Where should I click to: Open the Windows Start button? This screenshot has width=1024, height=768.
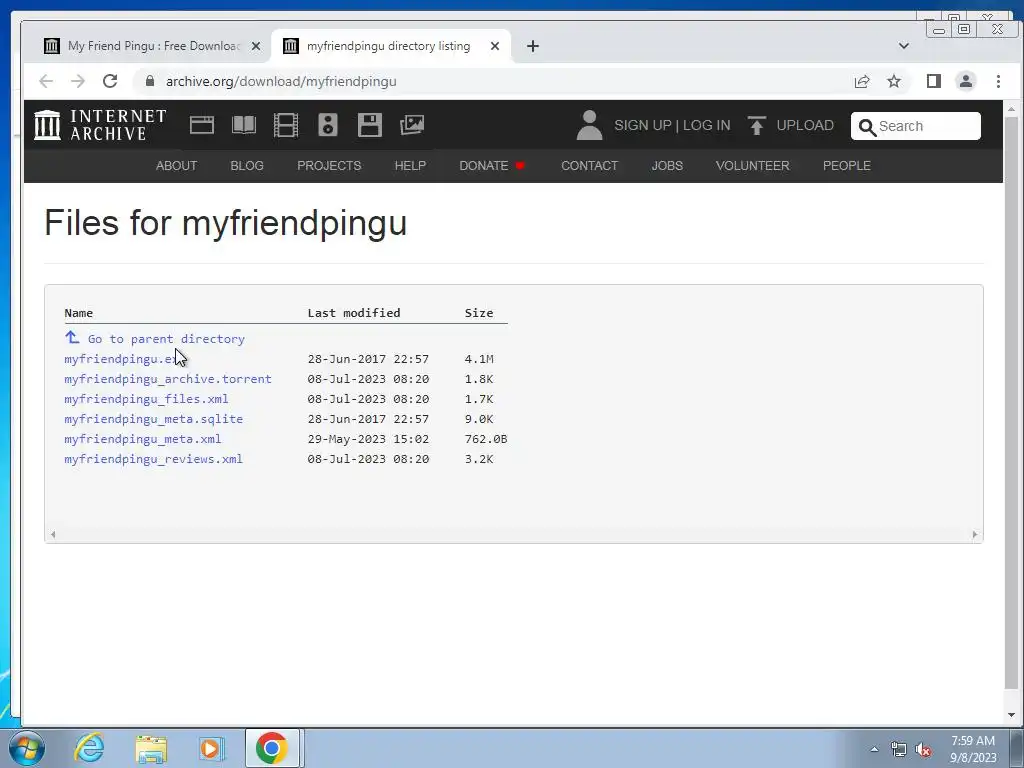click(x=27, y=748)
